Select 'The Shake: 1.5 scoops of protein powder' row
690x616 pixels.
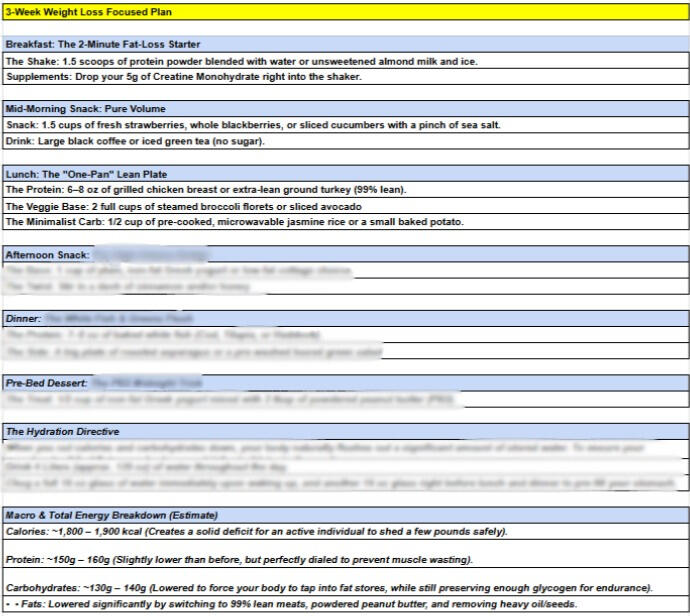pos(345,61)
